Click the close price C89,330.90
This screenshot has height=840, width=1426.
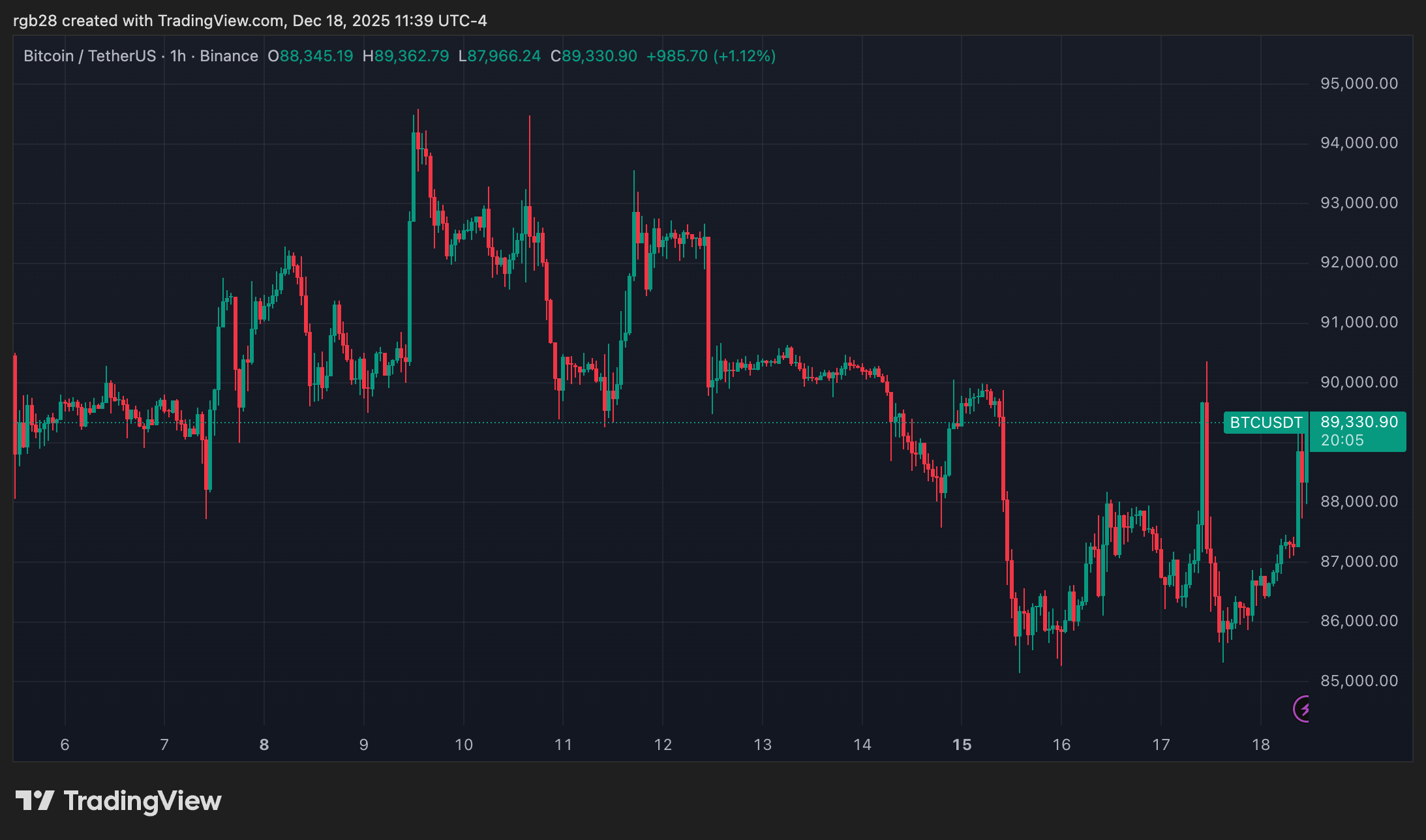tap(594, 55)
